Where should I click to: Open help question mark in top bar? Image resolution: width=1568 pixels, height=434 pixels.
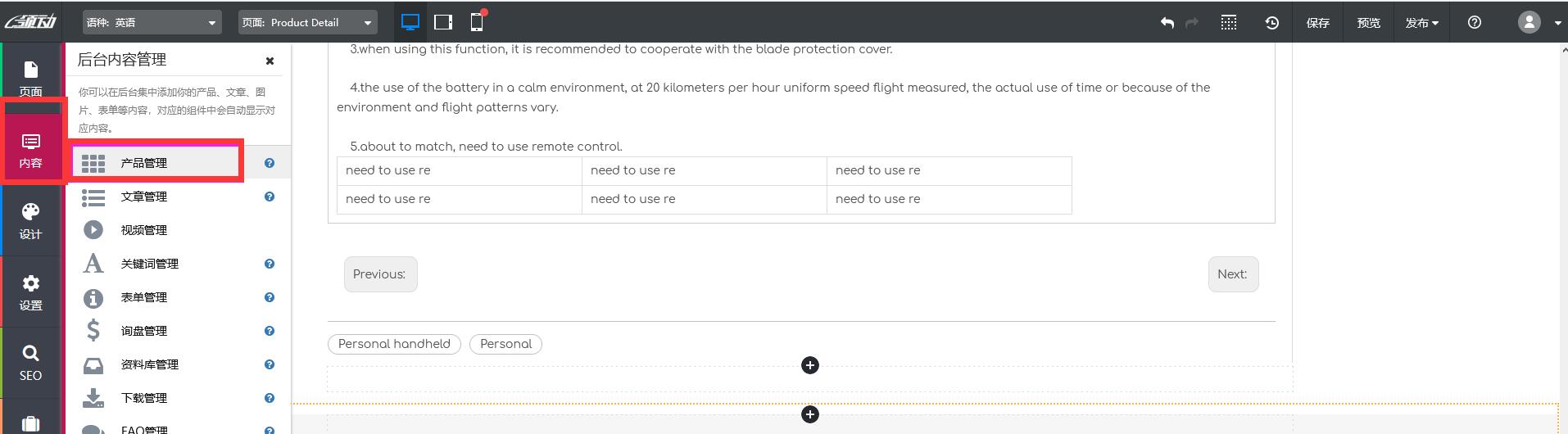point(1474,23)
